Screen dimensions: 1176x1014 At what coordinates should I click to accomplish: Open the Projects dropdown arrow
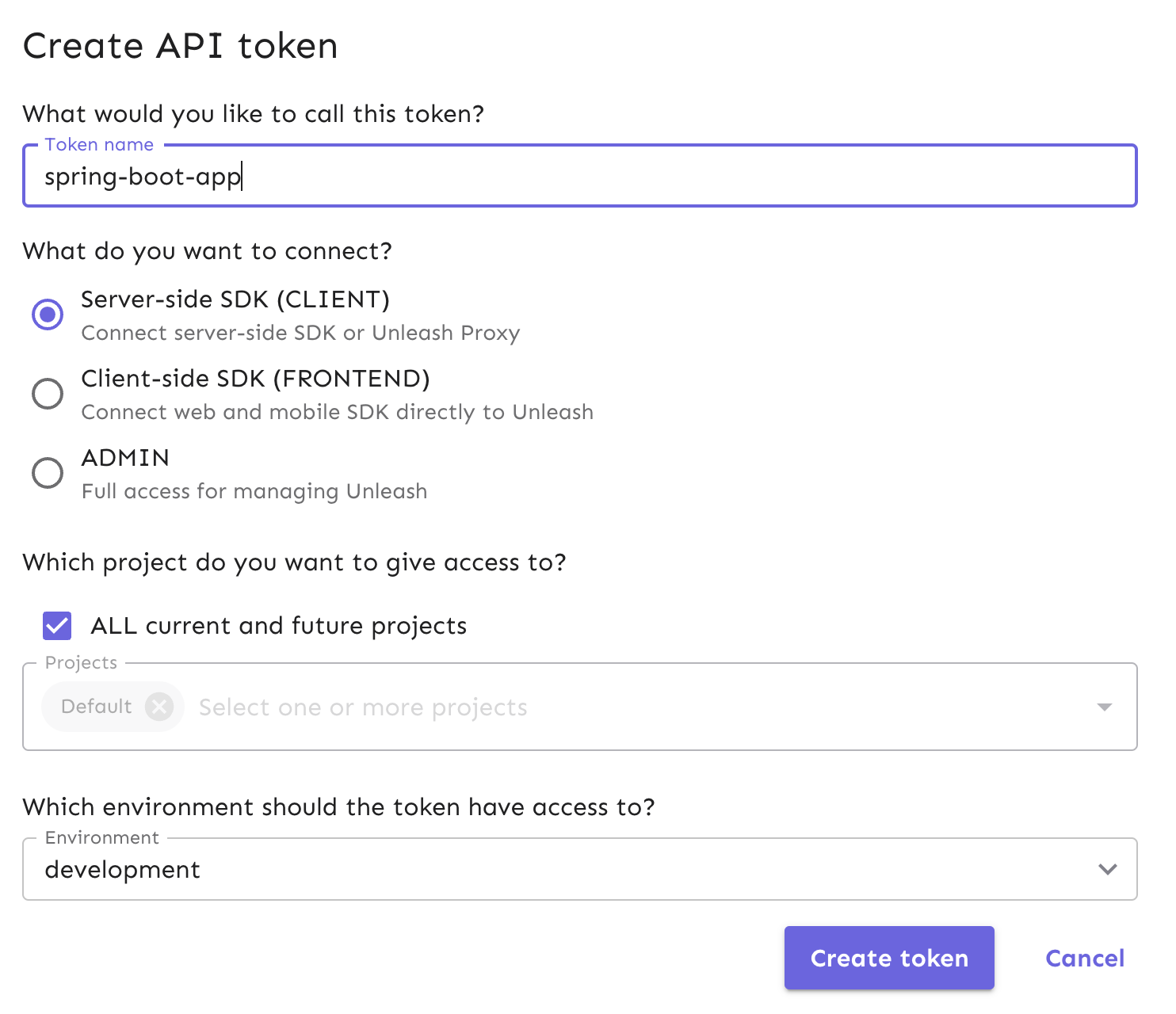click(1105, 707)
